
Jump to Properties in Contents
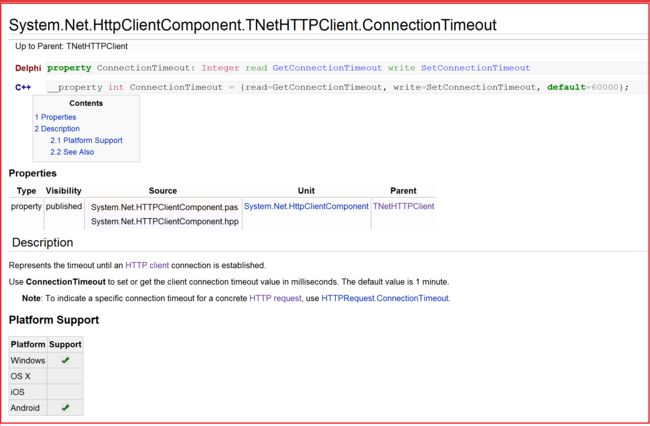click(x=55, y=117)
